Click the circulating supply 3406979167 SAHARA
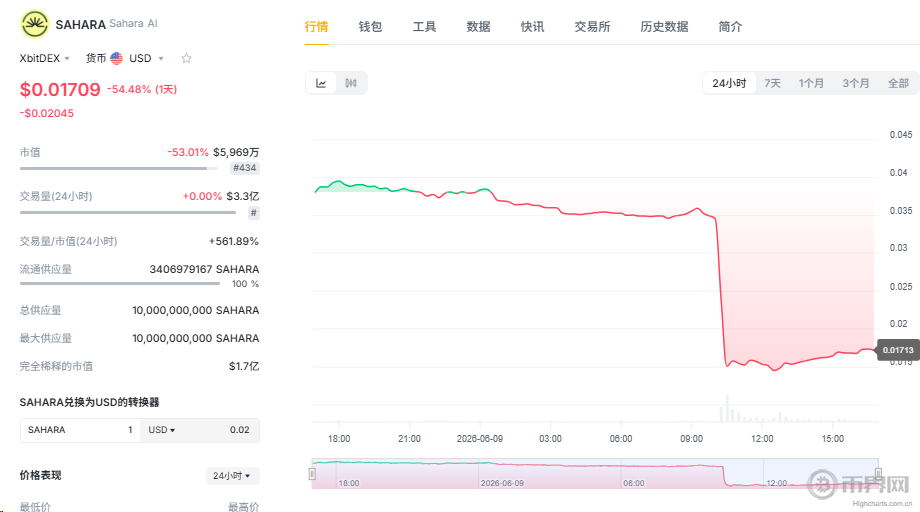 pos(204,269)
